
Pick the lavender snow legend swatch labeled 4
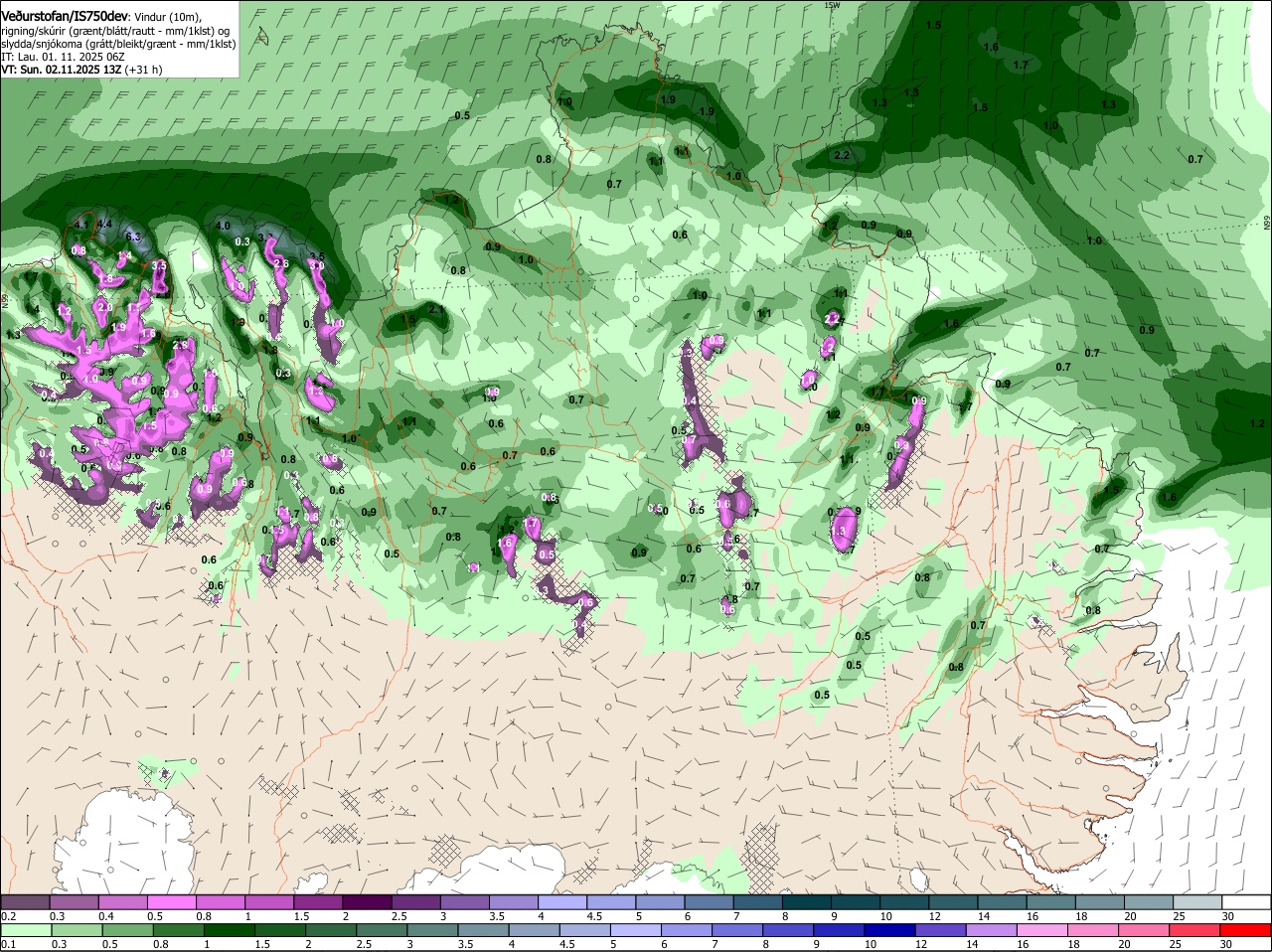coord(562,901)
